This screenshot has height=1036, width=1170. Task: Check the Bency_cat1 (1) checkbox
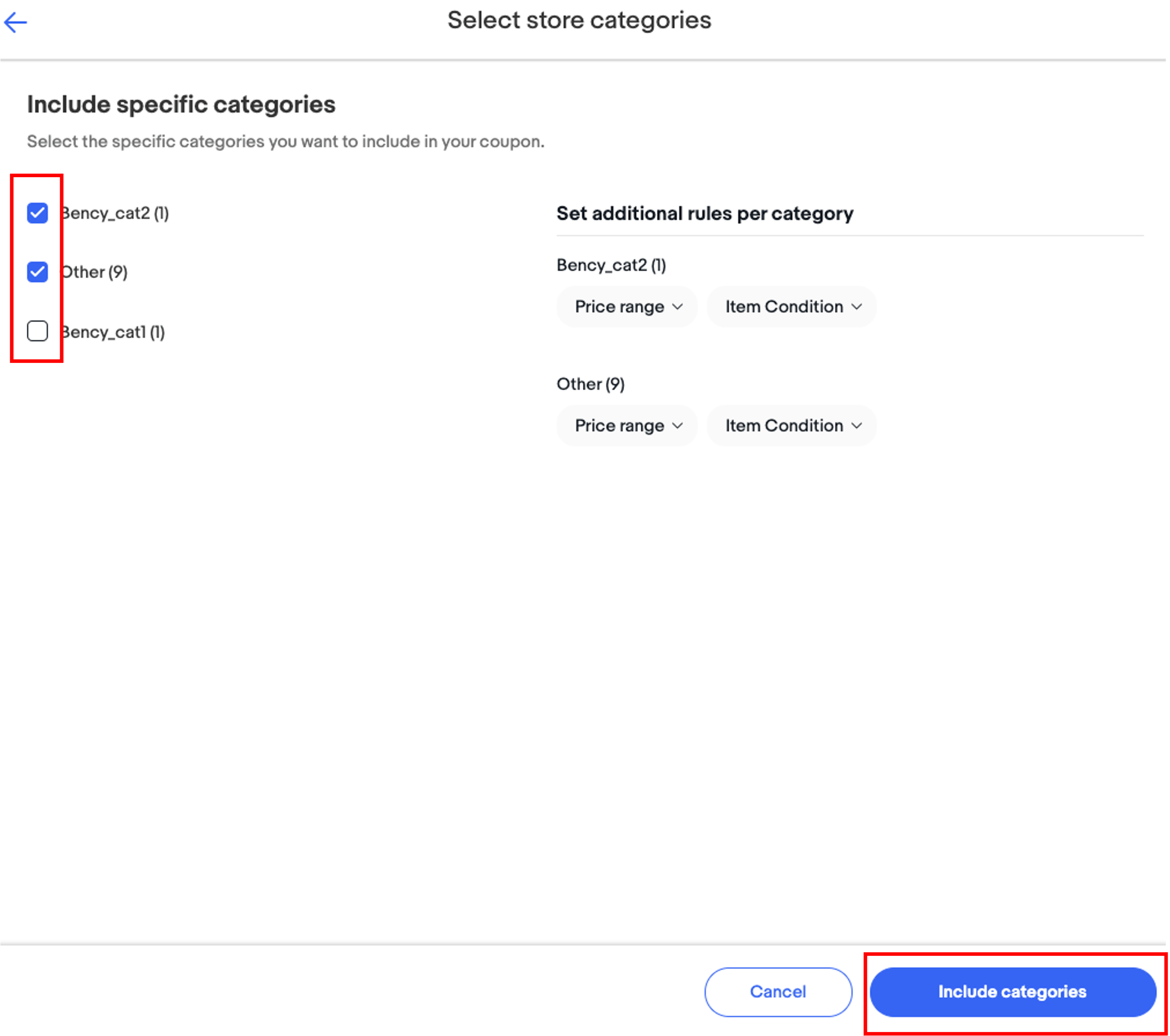click(x=37, y=331)
